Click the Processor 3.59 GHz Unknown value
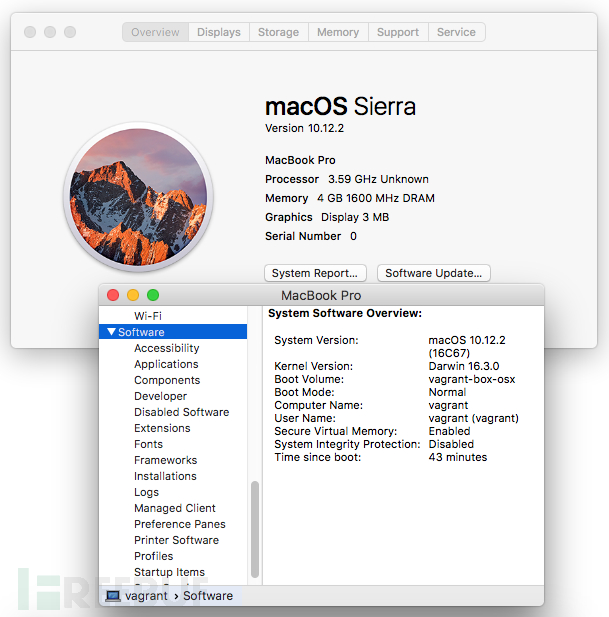 [x=378, y=179]
